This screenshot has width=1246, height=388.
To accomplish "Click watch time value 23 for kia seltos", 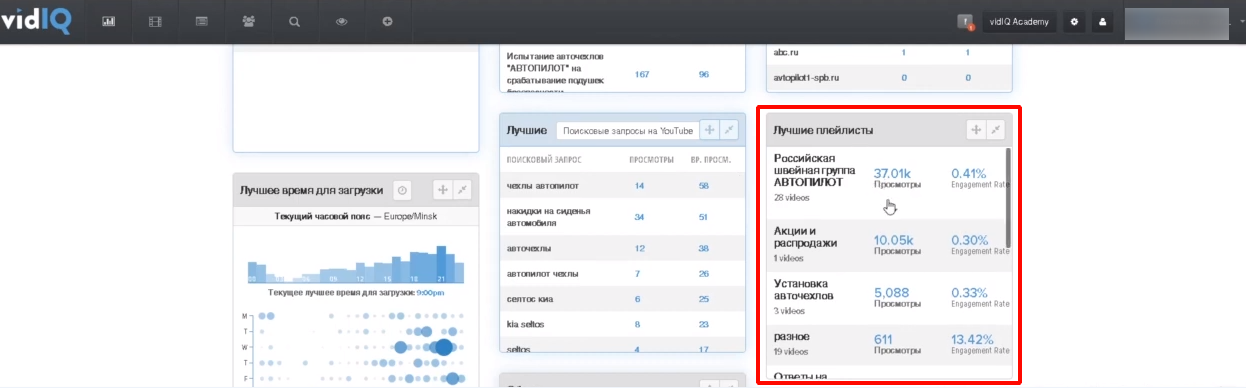I will coord(704,324).
